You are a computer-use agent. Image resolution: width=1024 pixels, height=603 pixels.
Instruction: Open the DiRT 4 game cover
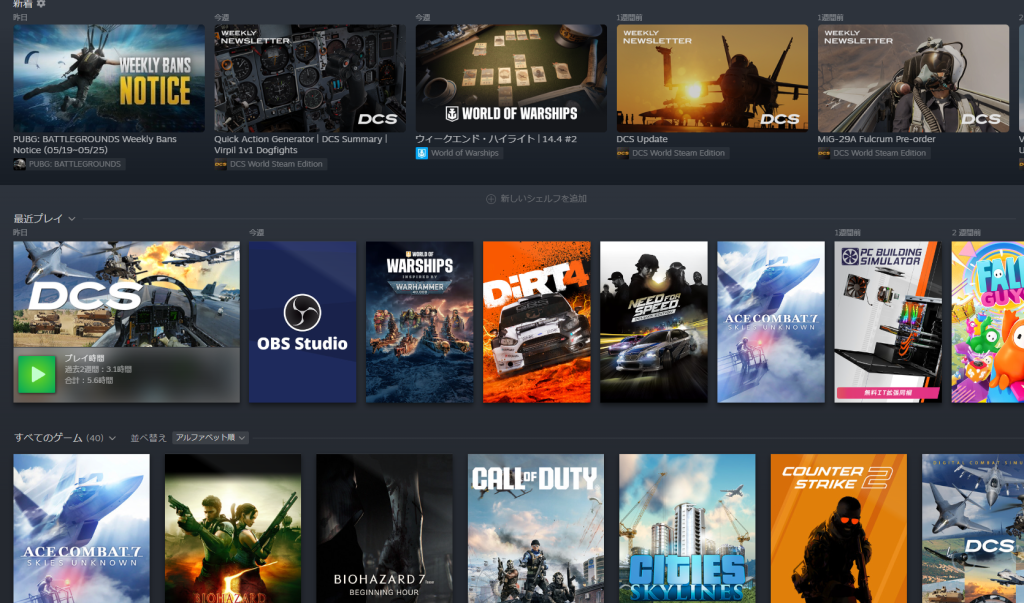click(536, 321)
